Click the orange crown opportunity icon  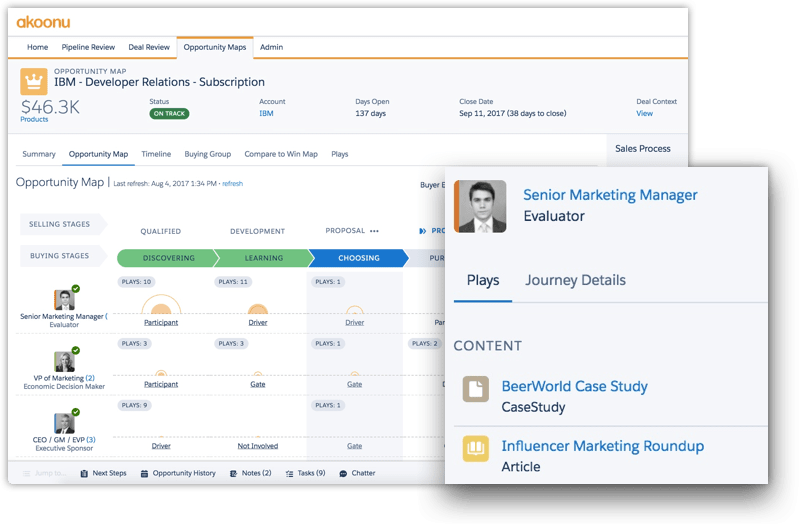34,82
